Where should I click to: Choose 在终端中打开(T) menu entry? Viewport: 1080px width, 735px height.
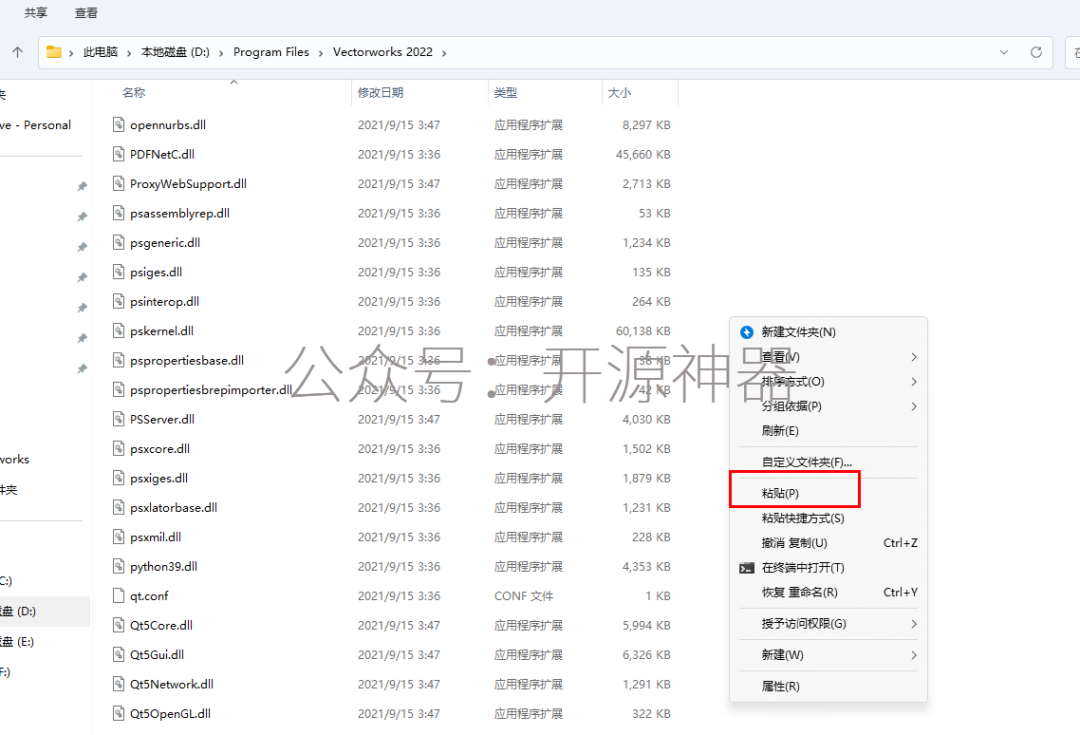(828, 568)
